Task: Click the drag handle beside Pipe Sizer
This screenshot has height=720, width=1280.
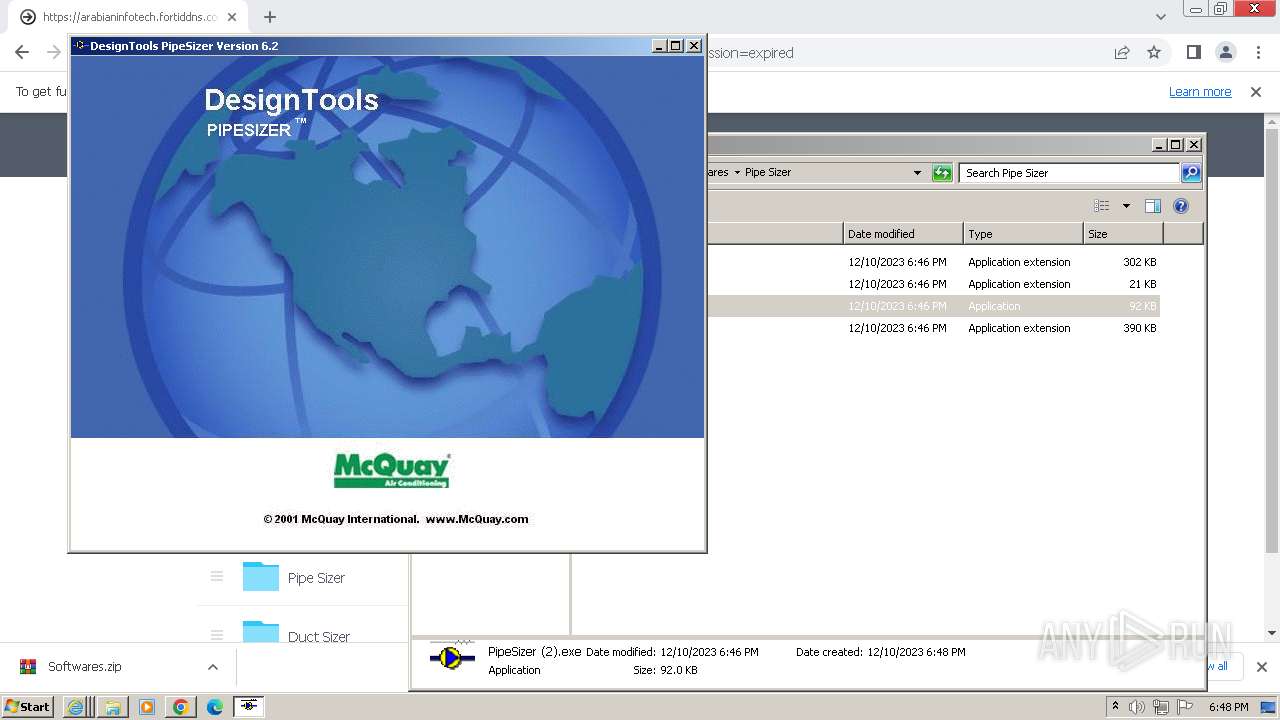Action: point(216,577)
